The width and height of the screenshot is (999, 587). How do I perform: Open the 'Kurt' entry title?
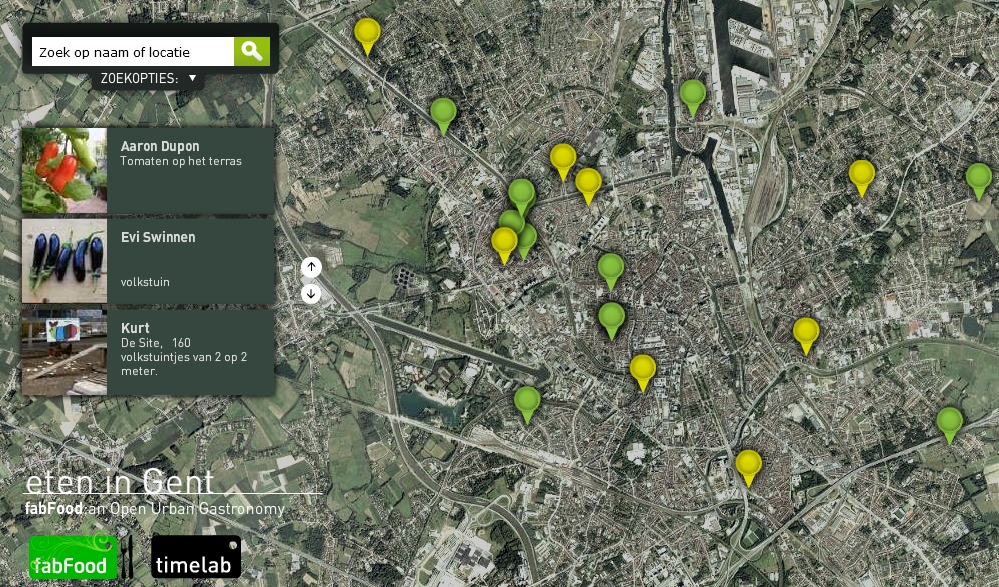click(x=136, y=328)
